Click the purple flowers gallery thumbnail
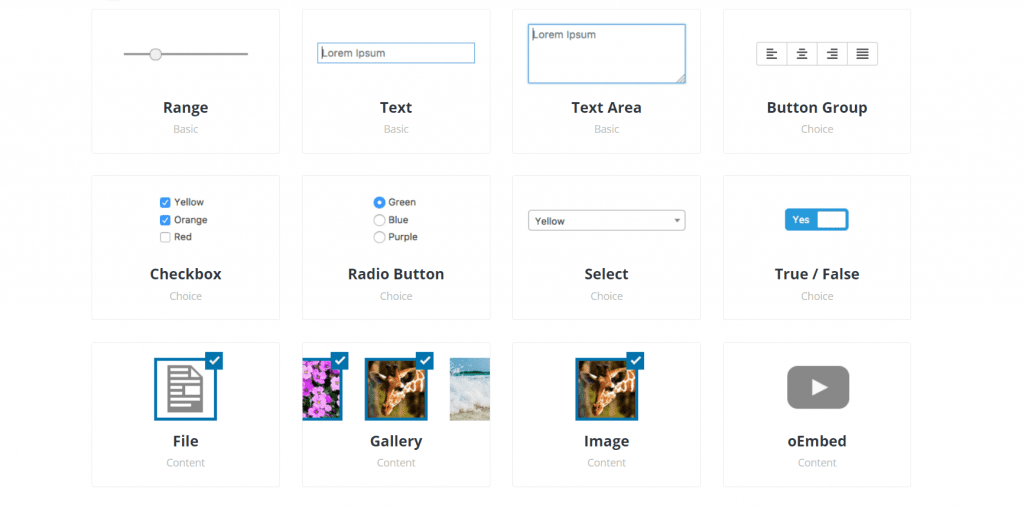Image resolution: width=1024 pixels, height=509 pixels. [323, 389]
